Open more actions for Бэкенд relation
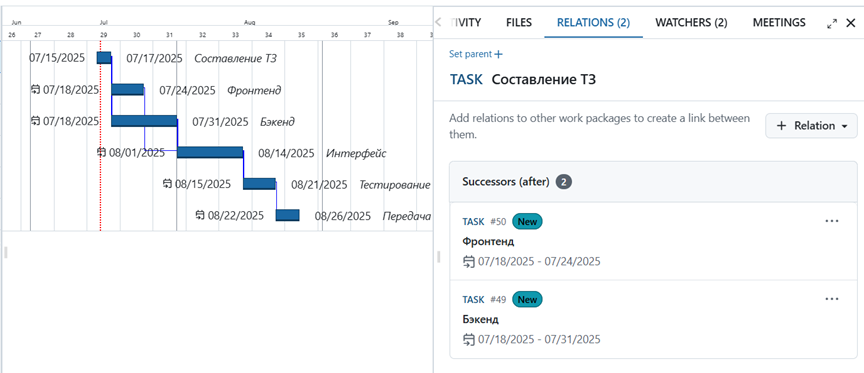 831,299
